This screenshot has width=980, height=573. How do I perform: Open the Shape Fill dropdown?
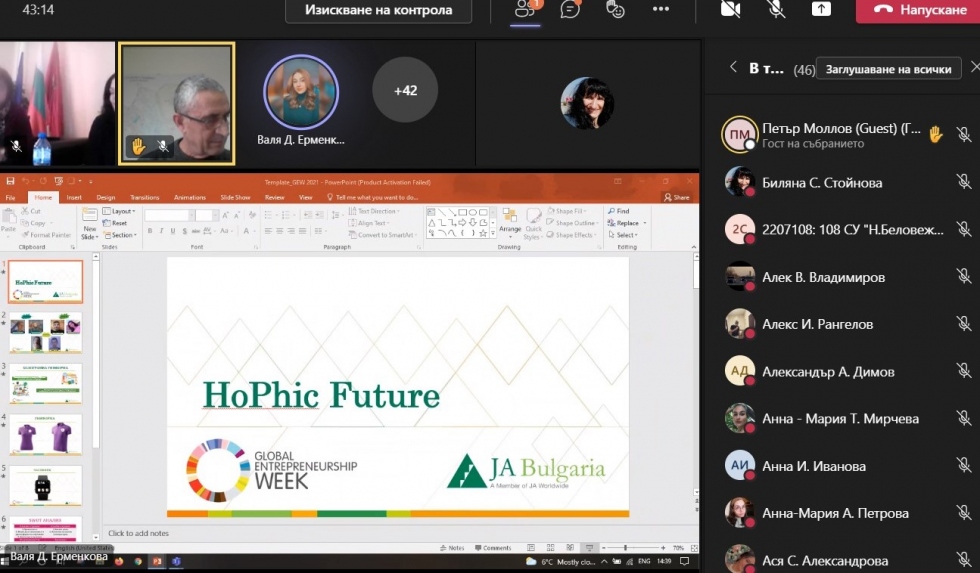coord(566,211)
